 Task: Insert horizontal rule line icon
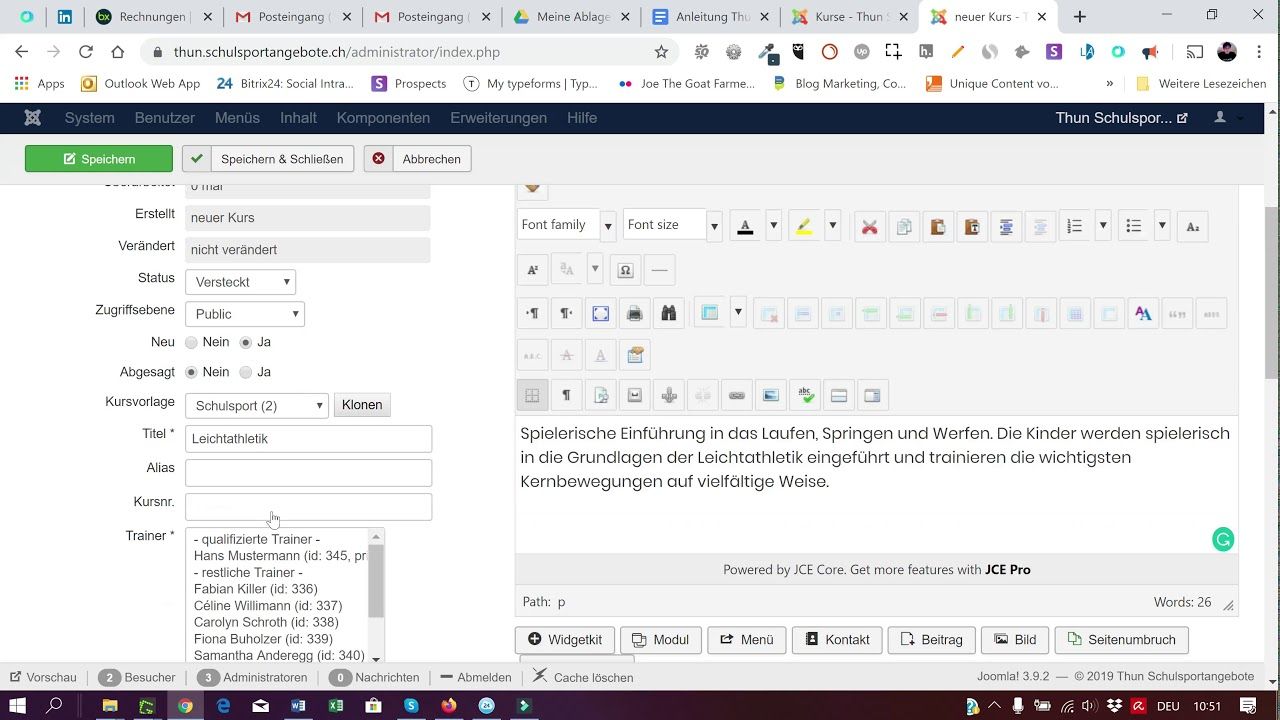coord(659,270)
